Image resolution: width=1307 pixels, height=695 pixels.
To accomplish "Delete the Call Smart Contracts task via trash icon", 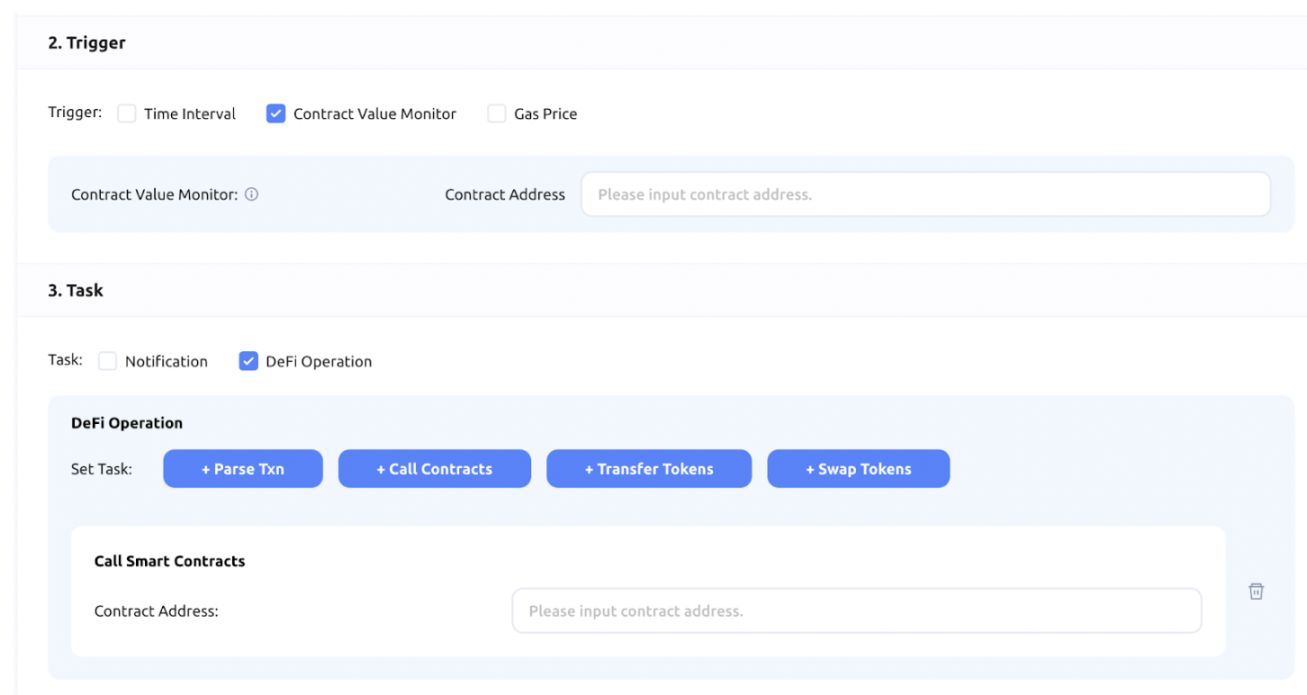I will 1256,591.
